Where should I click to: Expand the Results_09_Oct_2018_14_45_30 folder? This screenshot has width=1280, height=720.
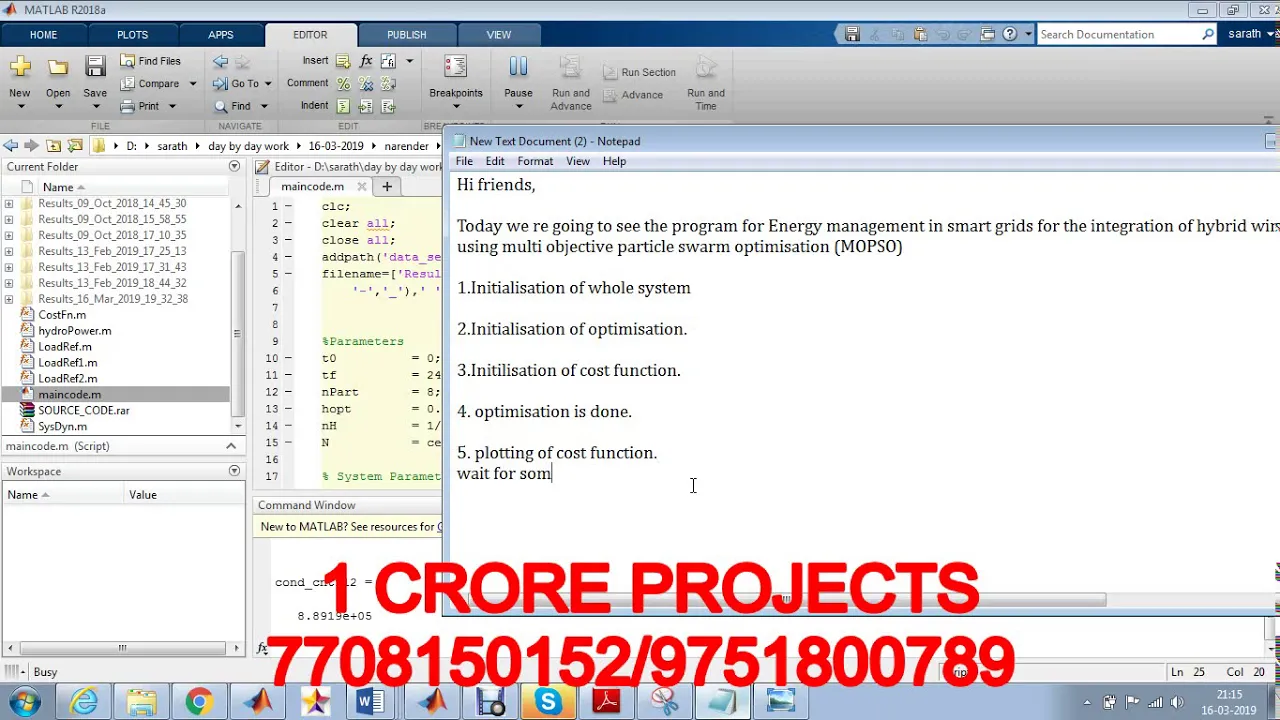(9, 203)
